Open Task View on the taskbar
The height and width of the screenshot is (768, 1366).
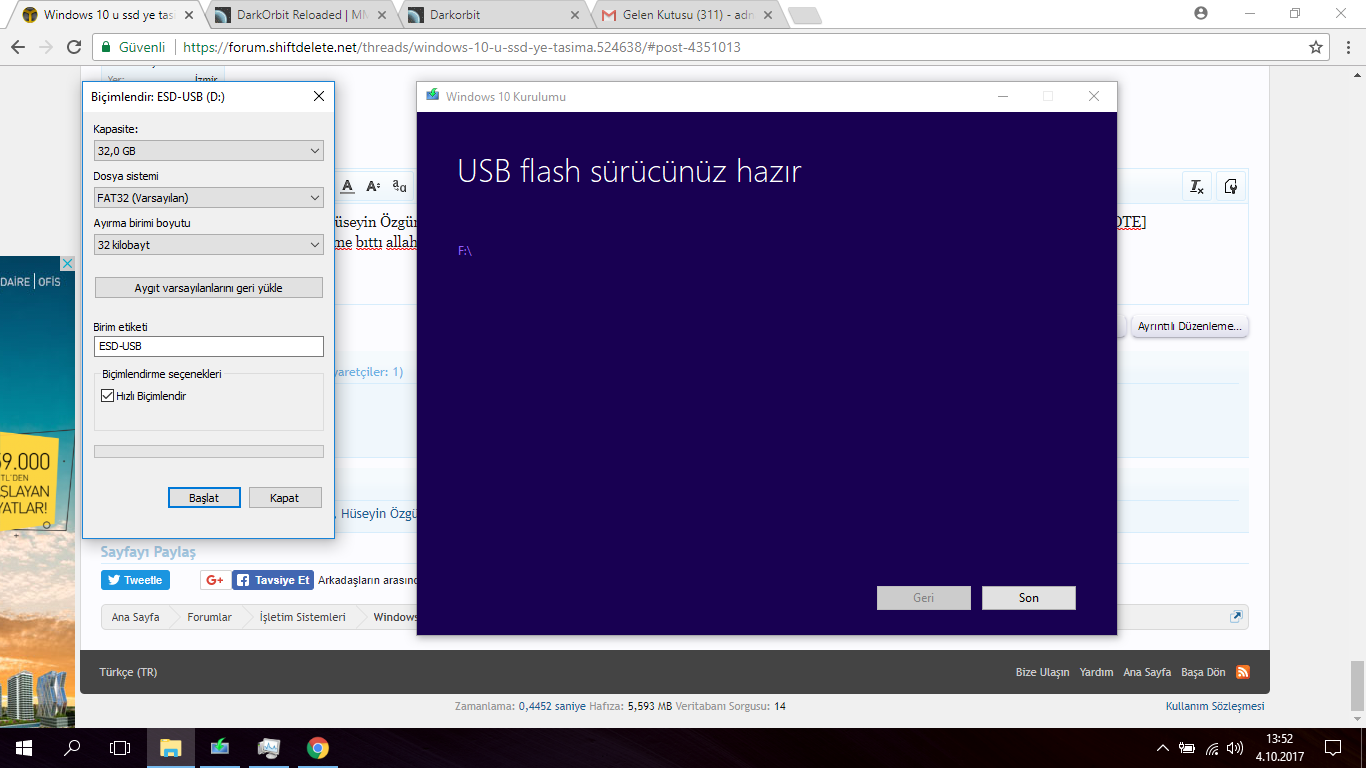pos(120,747)
